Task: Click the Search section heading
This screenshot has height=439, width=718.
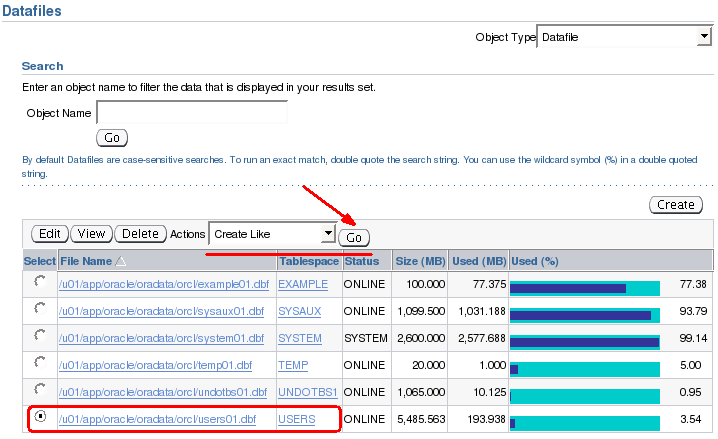Action: tap(43, 66)
